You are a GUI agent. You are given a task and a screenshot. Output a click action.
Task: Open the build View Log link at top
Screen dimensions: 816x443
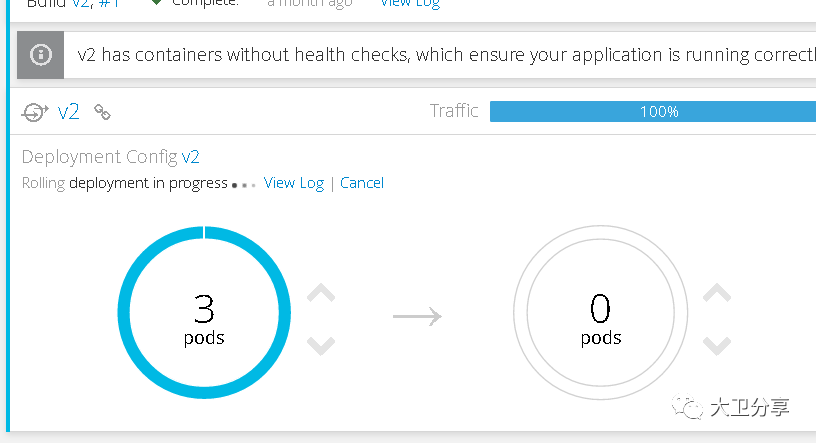410,3
